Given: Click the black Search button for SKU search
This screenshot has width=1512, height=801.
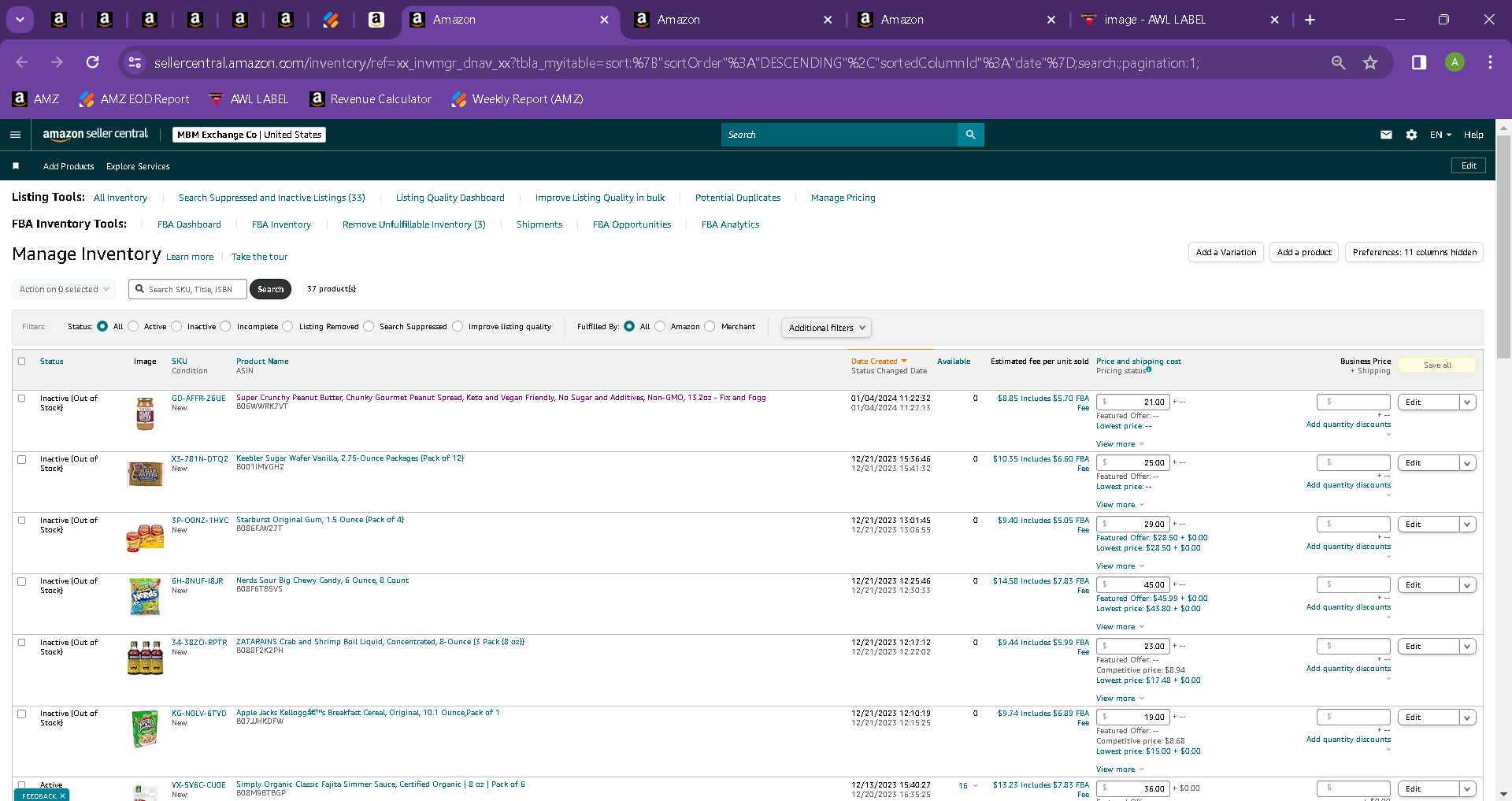Looking at the screenshot, I should tap(270, 289).
